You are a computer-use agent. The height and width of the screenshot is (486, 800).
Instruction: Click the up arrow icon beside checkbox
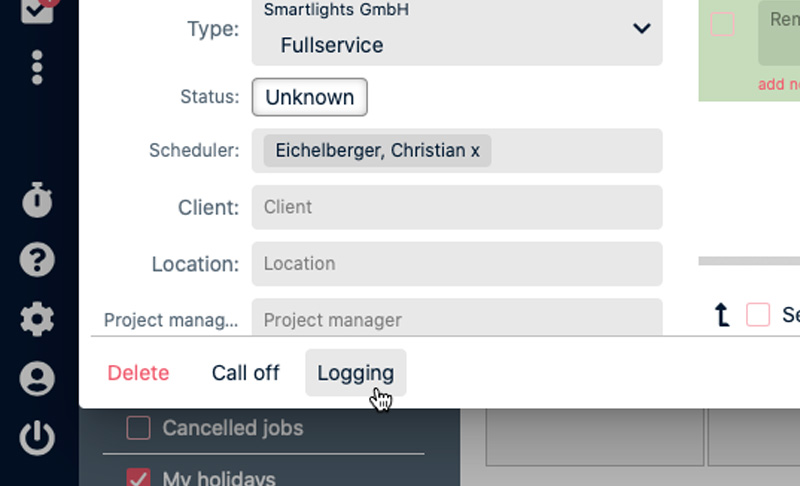pyautogui.click(x=722, y=316)
